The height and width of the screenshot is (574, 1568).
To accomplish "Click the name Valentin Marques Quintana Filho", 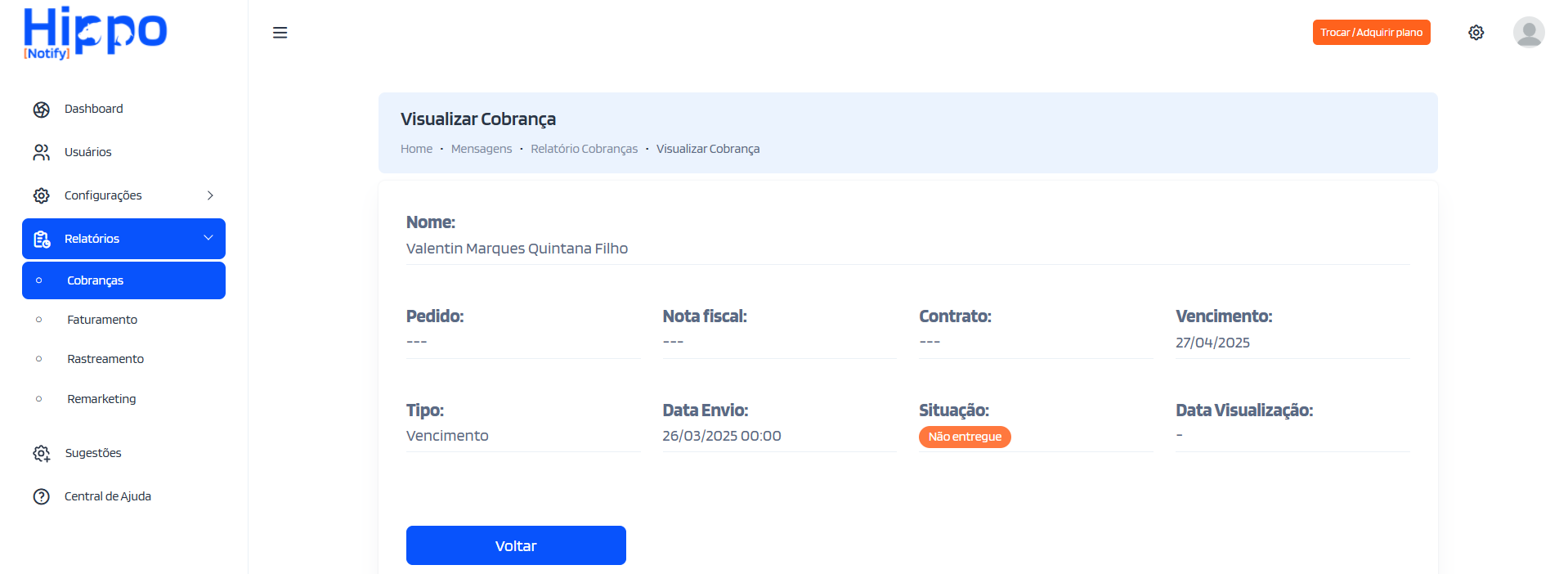I will tap(517, 249).
